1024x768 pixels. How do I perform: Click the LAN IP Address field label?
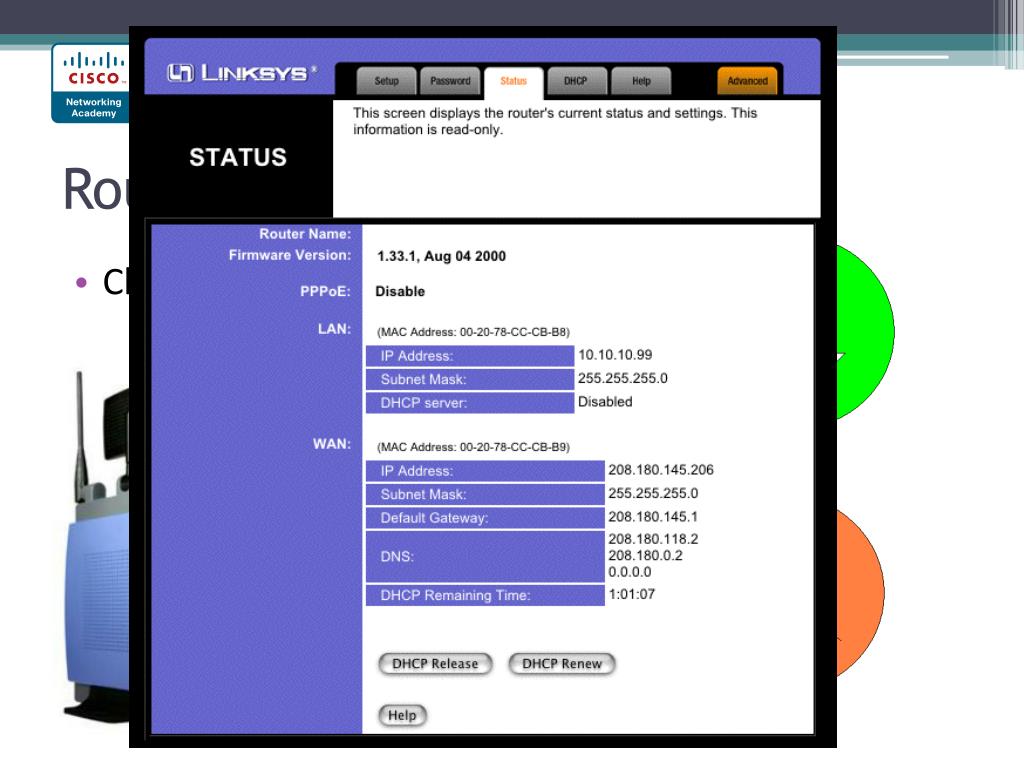pyautogui.click(x=470, y=356)
